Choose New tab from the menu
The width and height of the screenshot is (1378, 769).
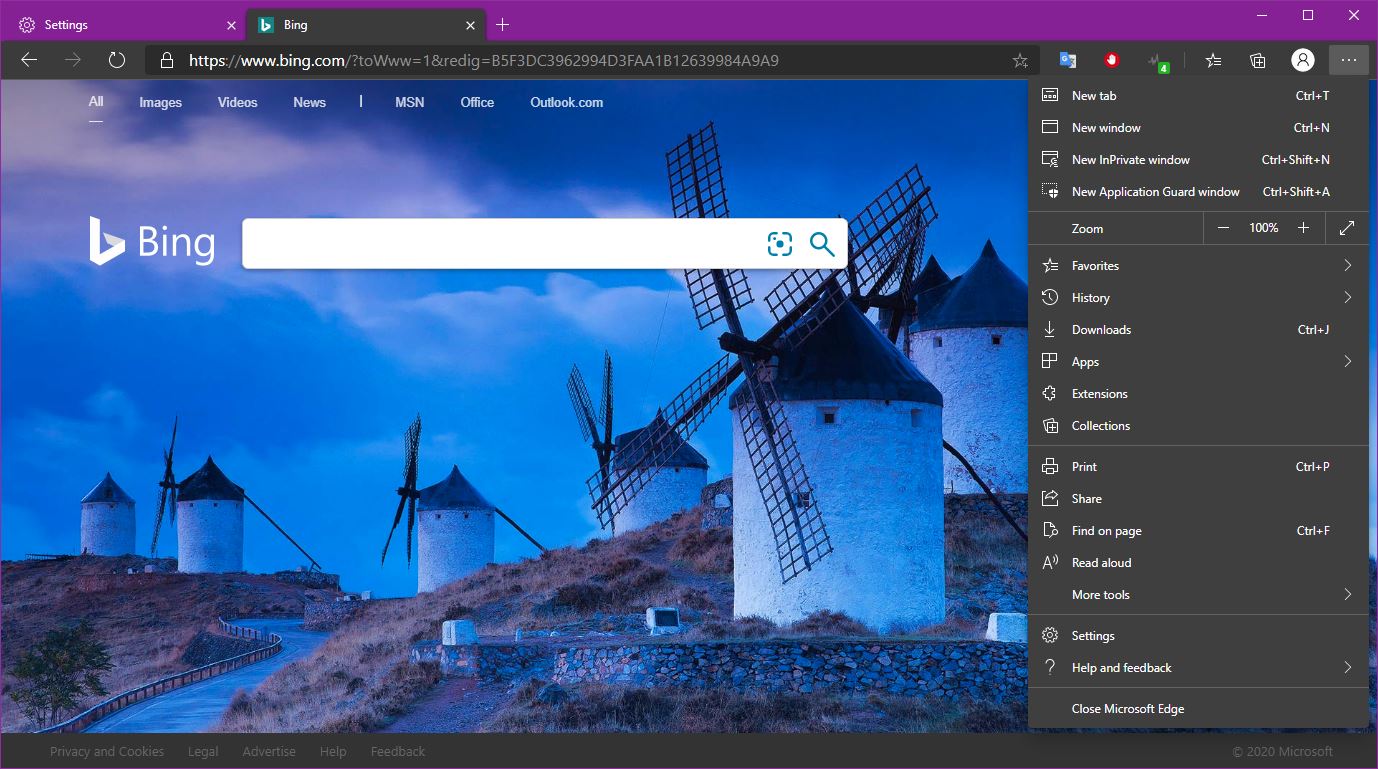click(1198, 96)
